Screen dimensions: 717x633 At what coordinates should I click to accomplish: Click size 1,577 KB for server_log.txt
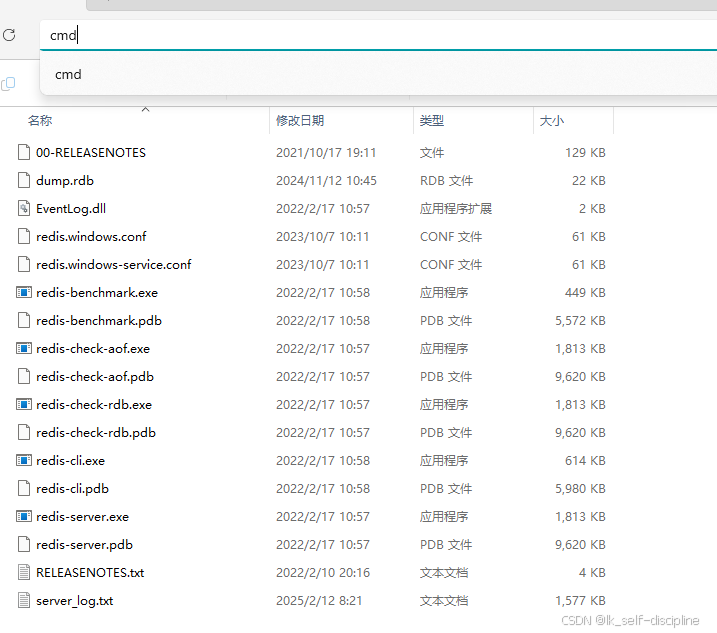coord(580,601)
